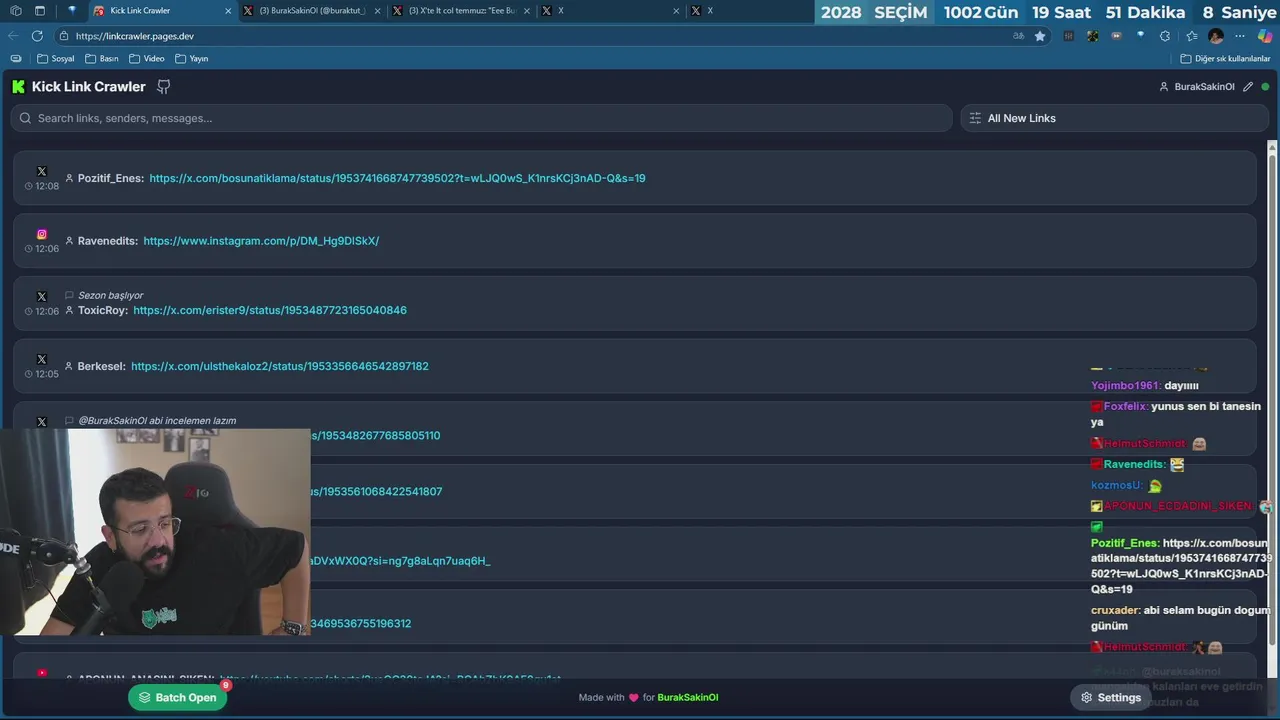Click the X platform icon on Berkesel row
This screenshot has height=720, width=1280.
point(42,359)
